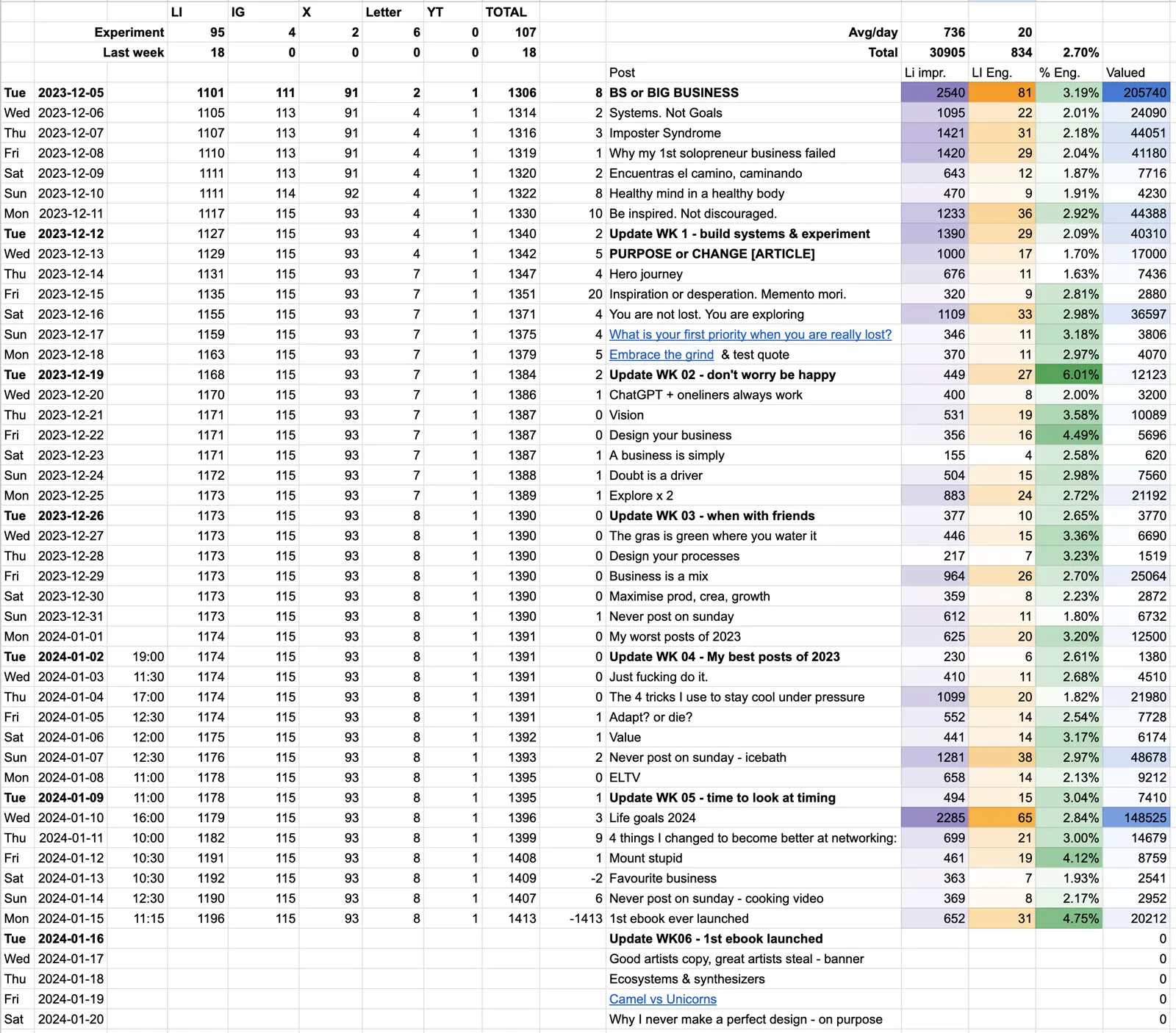This screenshot has height=1033, width=1176.
Task: Click the Avg/day label cell
Action: pyautogui.click(x=753, y=32)
